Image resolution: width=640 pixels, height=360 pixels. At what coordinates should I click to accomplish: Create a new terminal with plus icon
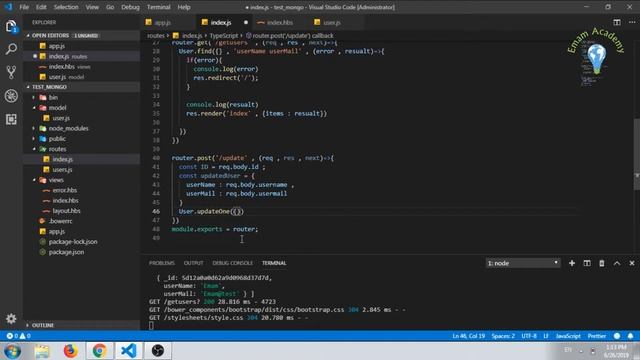point(572,263)
